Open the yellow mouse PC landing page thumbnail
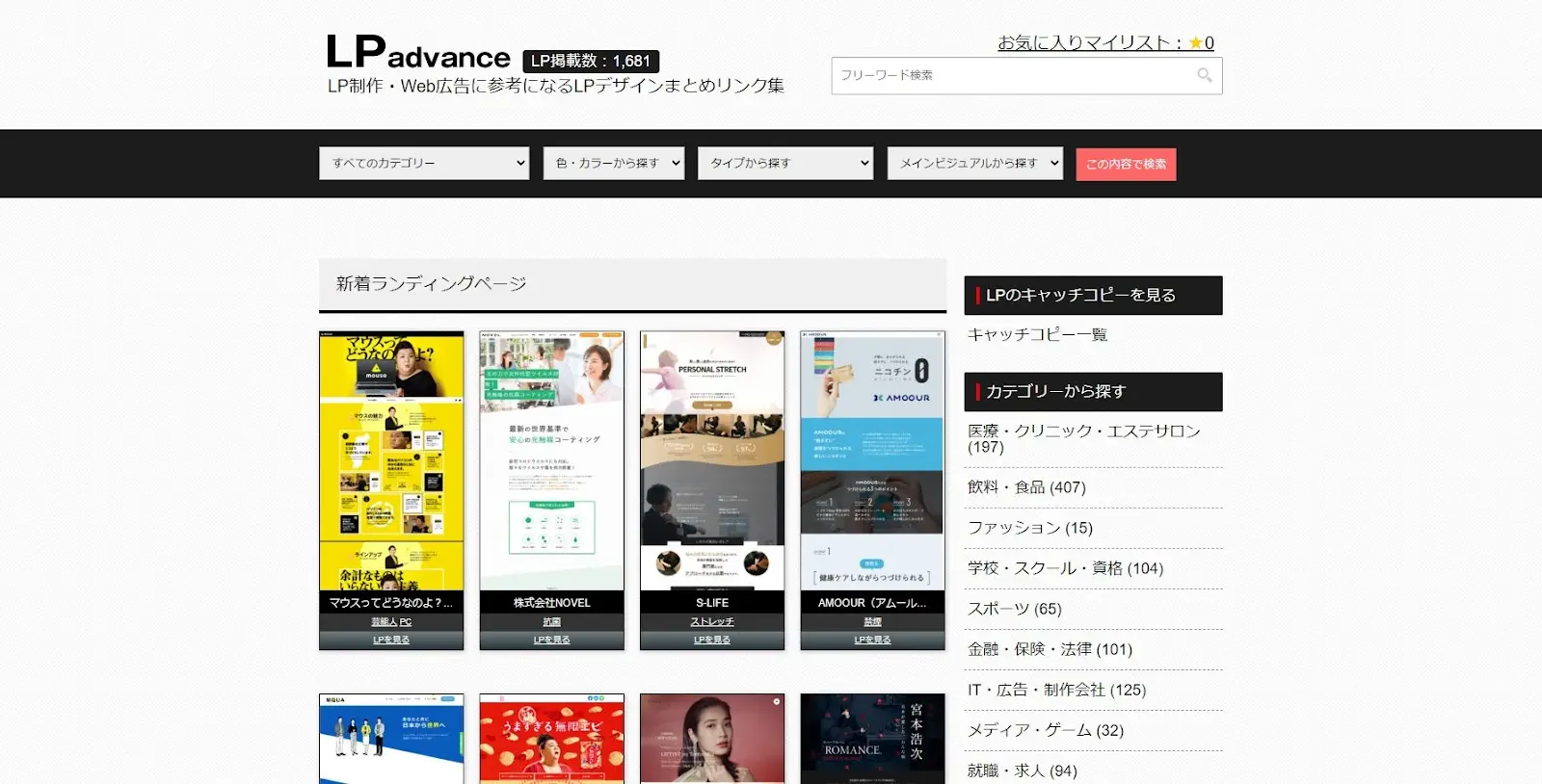 tap(391, 460)
